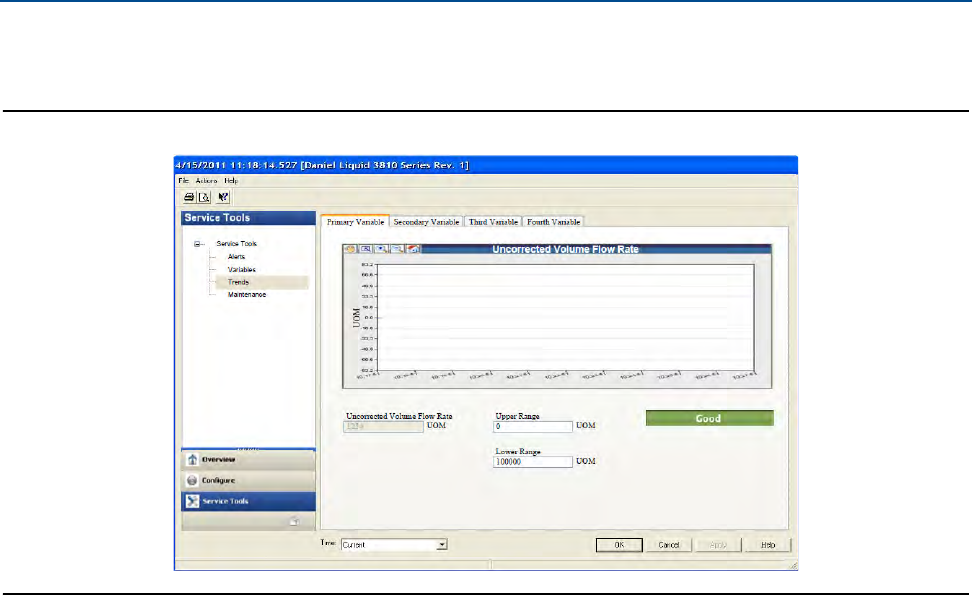The width and height of the screenshot is (972, 596).
Task: Click the zoom out chart icon
Action: pyautogui.click(x=397, y=249)
